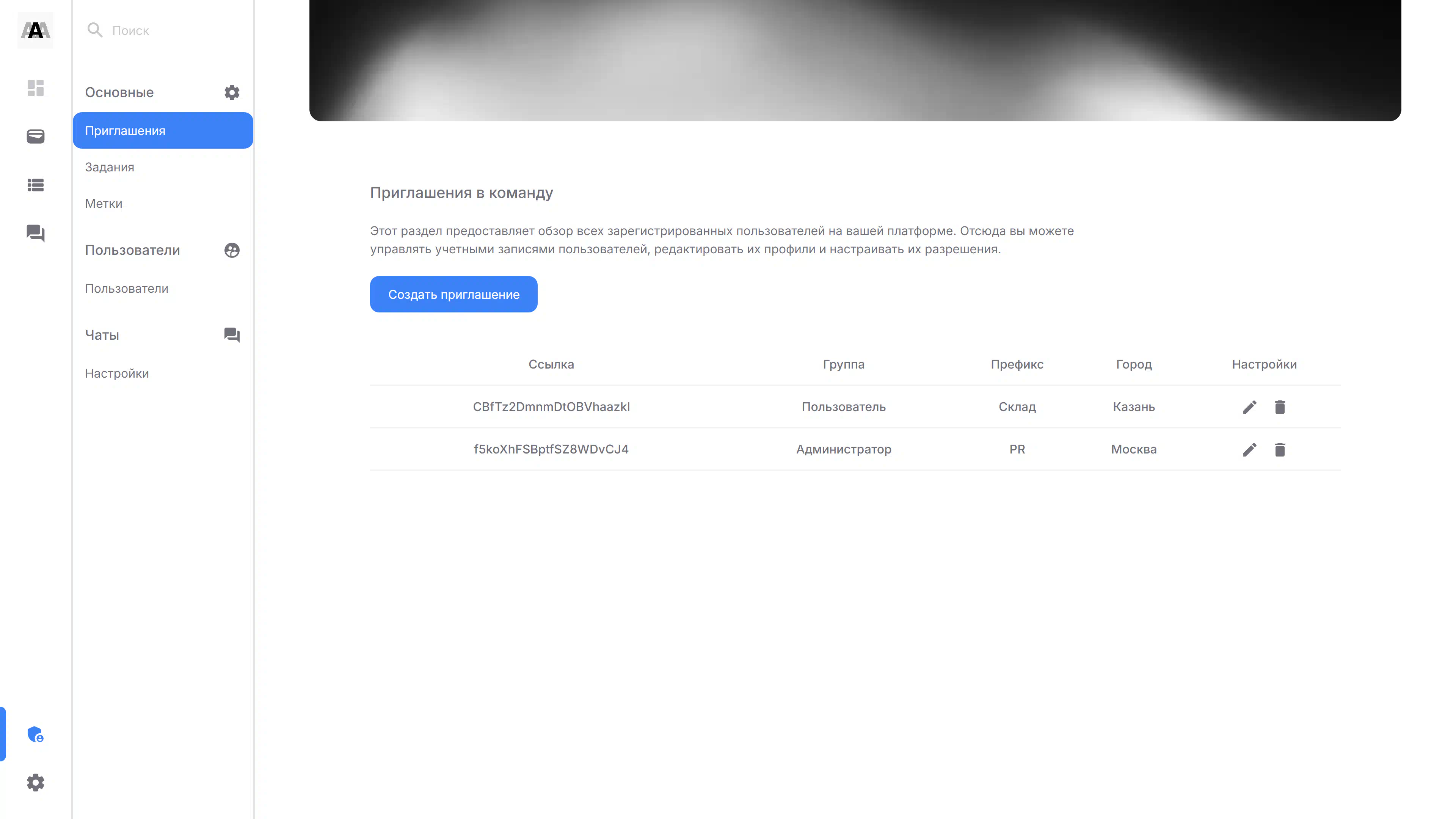Image resolution: width=1456 pixels, height=819 pixels.
Task: Click the Основные section header
Action: click(119, 92)
